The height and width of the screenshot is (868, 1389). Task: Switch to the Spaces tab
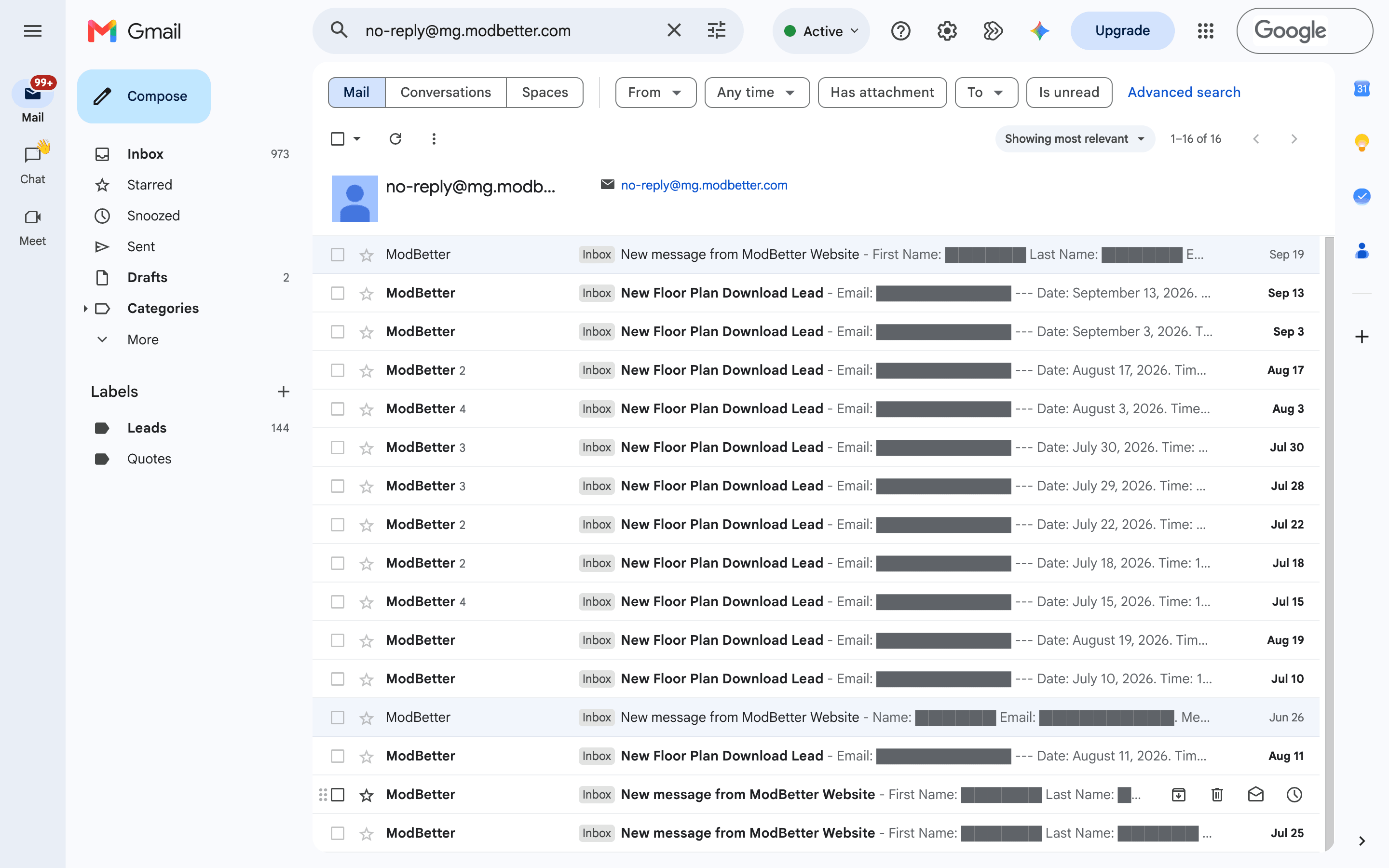[x=545, y=93]
